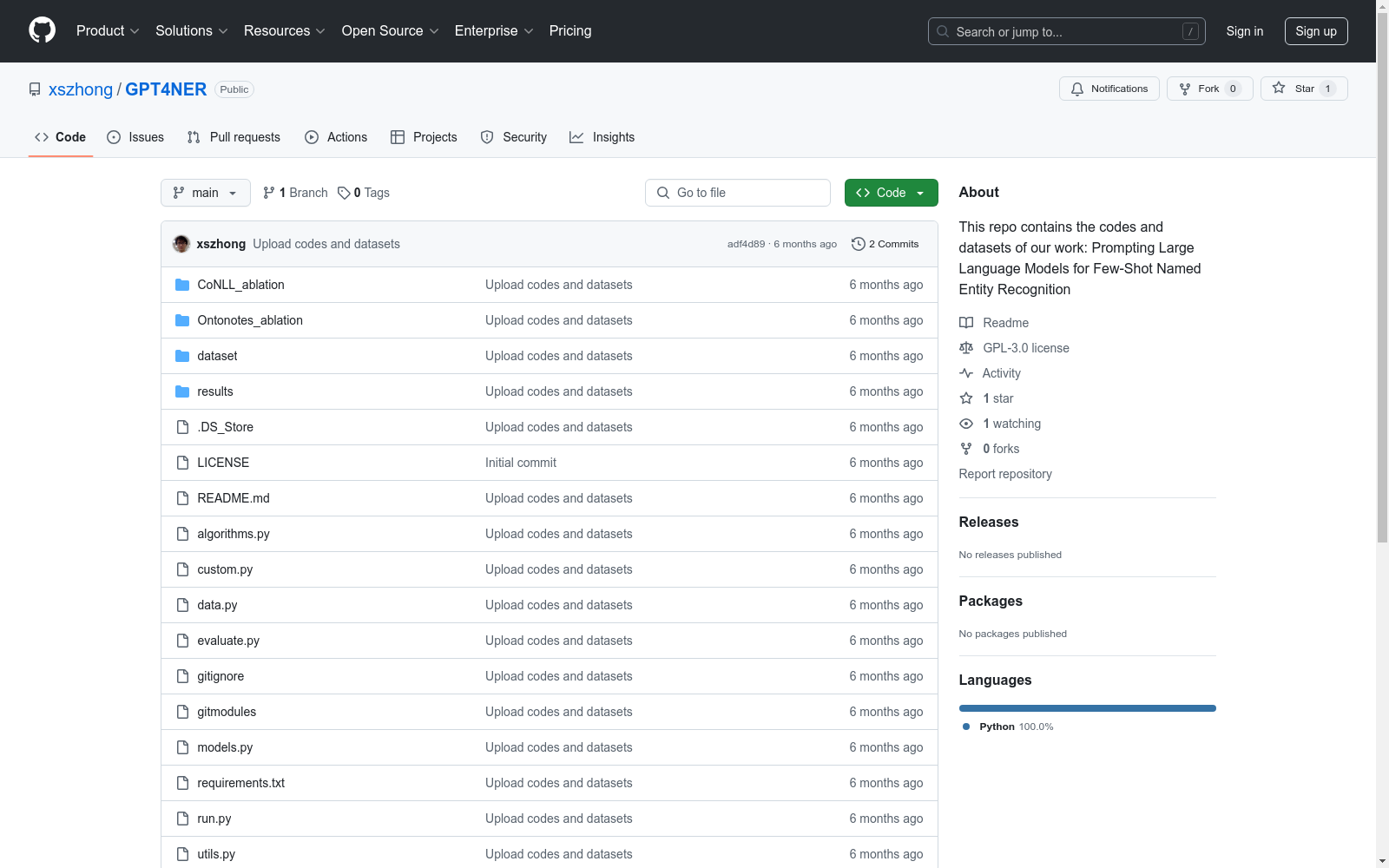Click the Notifications button
The image size is (1389, 868).
tap(1109, 89)
